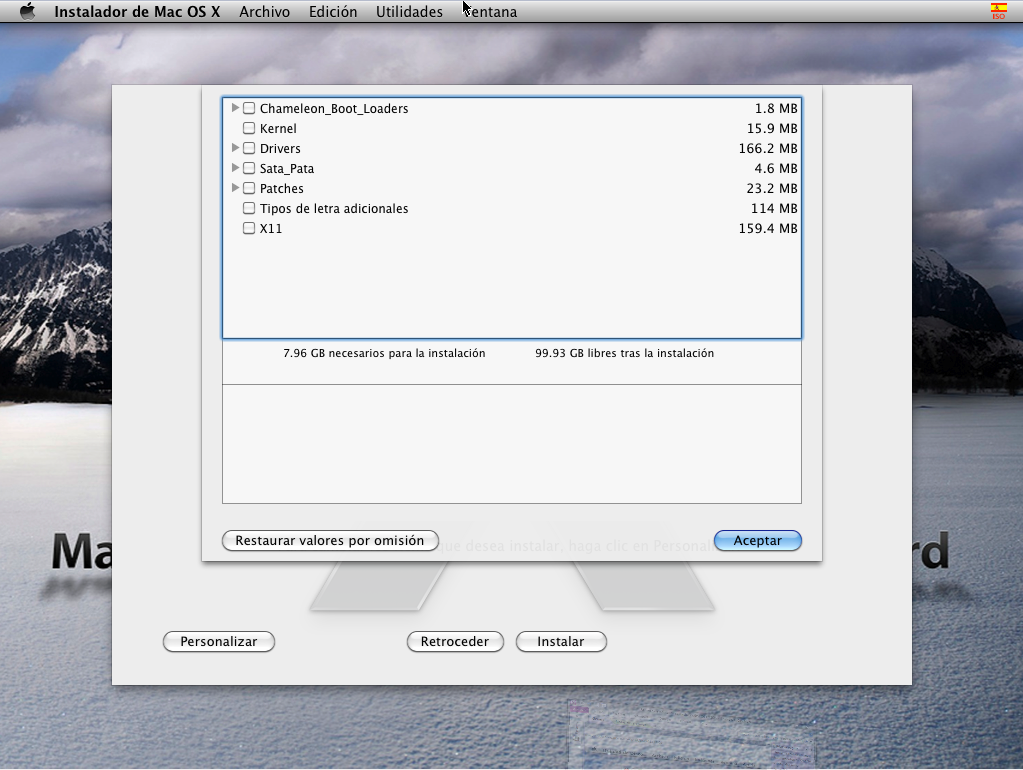Select the Patches row label
This screenshot has height=770, width=1023.
pos(282,189)
